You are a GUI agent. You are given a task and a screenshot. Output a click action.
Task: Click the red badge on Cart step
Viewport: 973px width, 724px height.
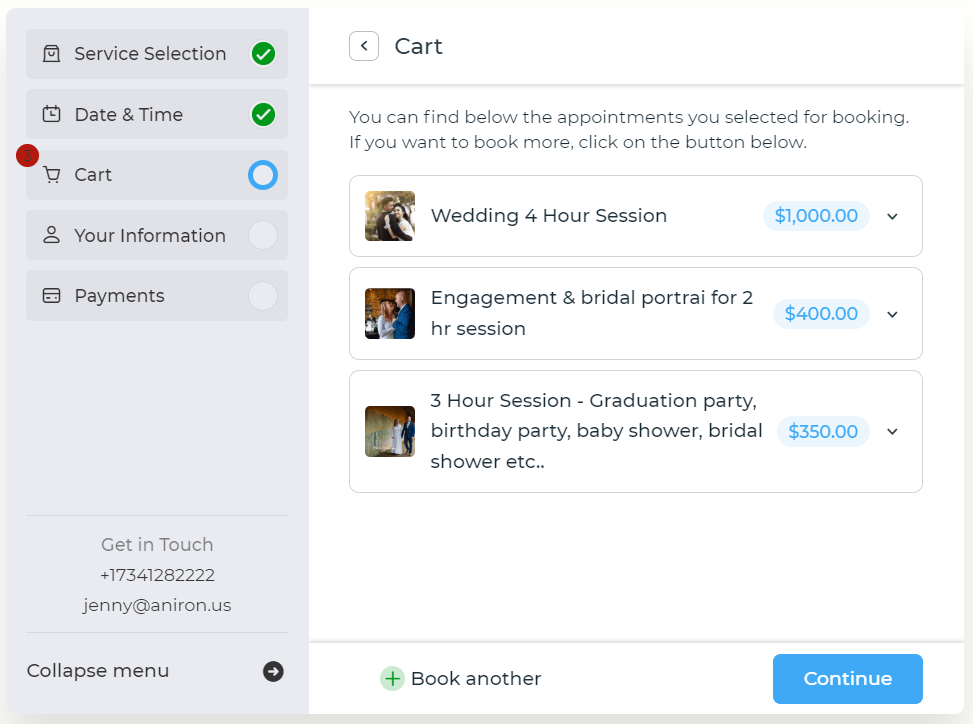(27, 155)
